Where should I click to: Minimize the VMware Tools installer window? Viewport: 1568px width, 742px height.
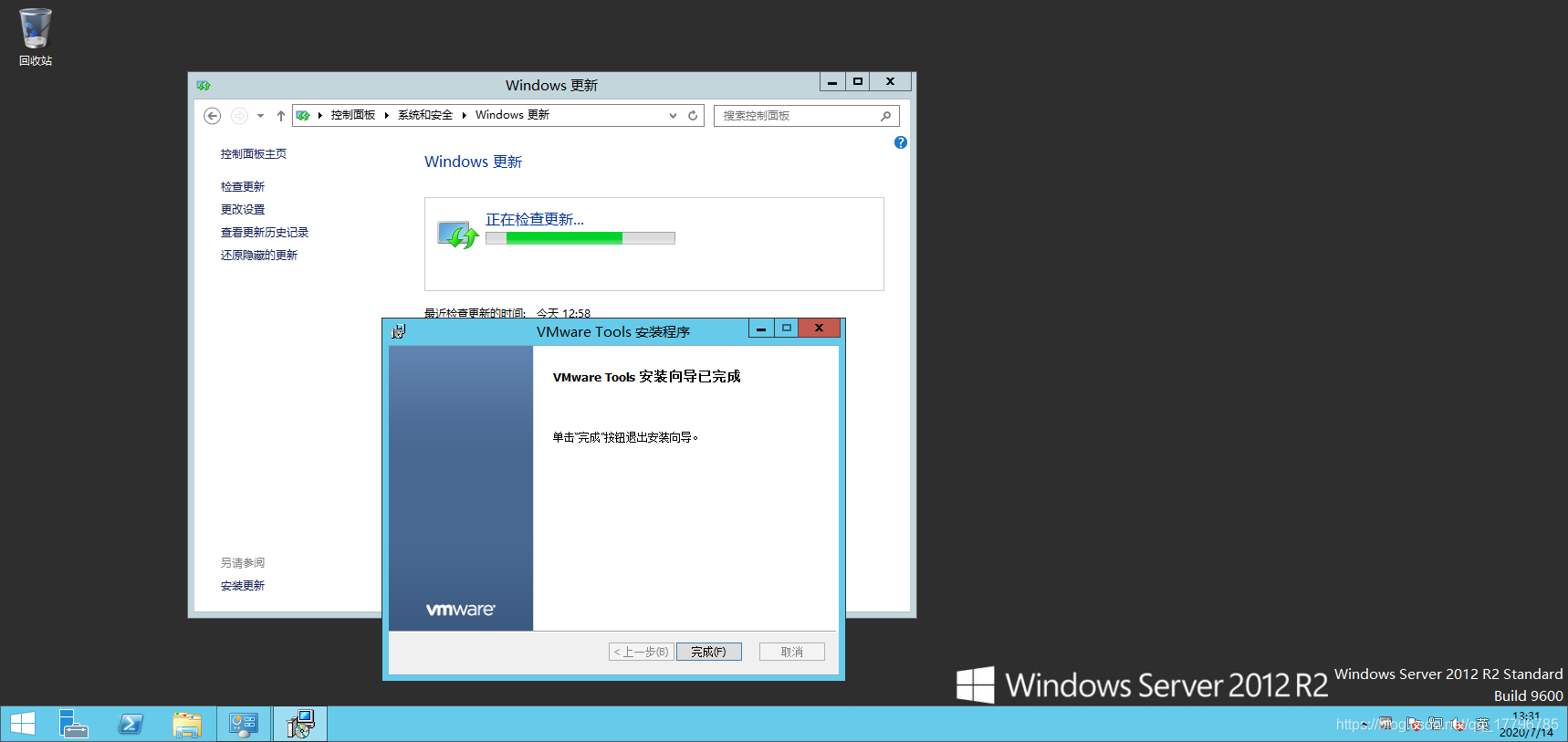click(x=761, y=329)
